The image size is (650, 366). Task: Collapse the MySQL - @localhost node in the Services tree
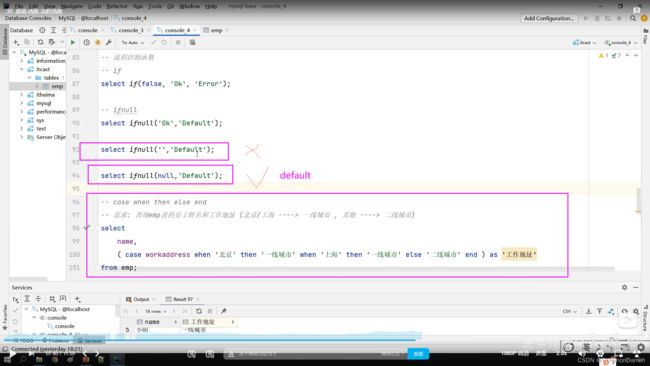[x=27, y=309]
